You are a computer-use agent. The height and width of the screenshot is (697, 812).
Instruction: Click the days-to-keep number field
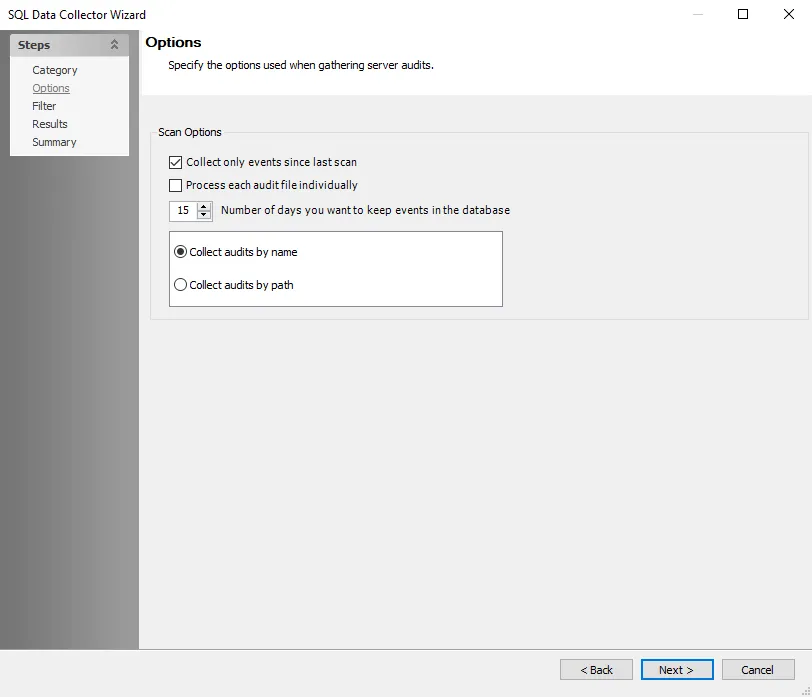pos(183,210)
